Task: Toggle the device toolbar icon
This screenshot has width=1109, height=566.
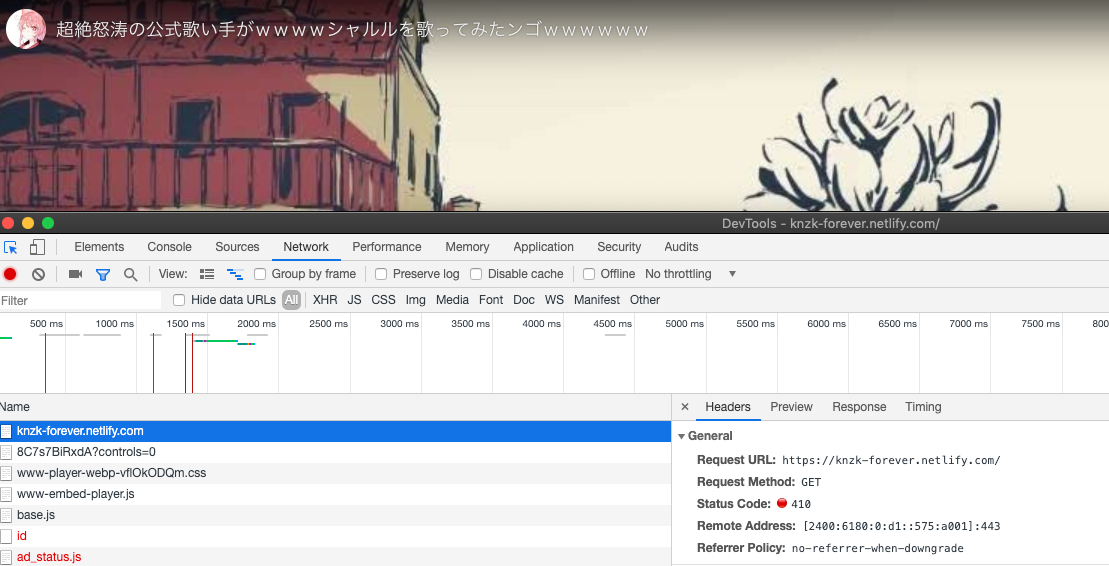Action: pos(37,247)
